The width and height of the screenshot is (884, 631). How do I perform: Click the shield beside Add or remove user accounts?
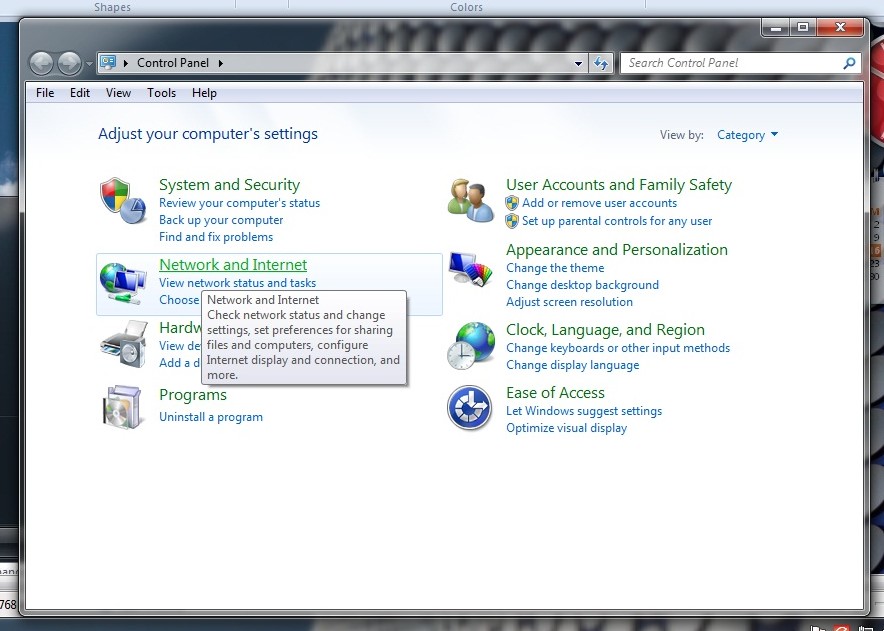tap(512, 203)
